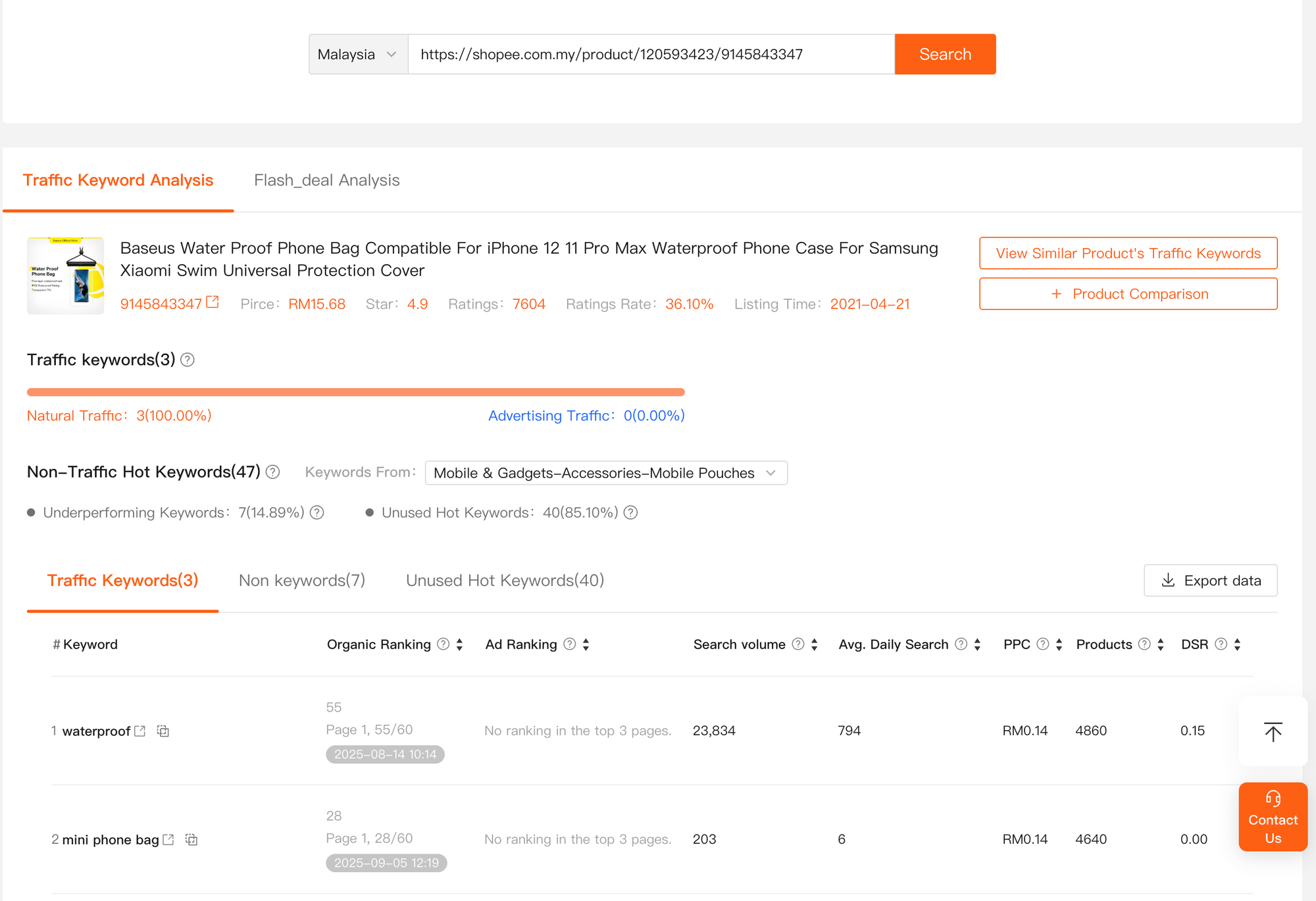Open the Baseus product thumbnail image
1316x901 pixels.
[x=65, y=276]
